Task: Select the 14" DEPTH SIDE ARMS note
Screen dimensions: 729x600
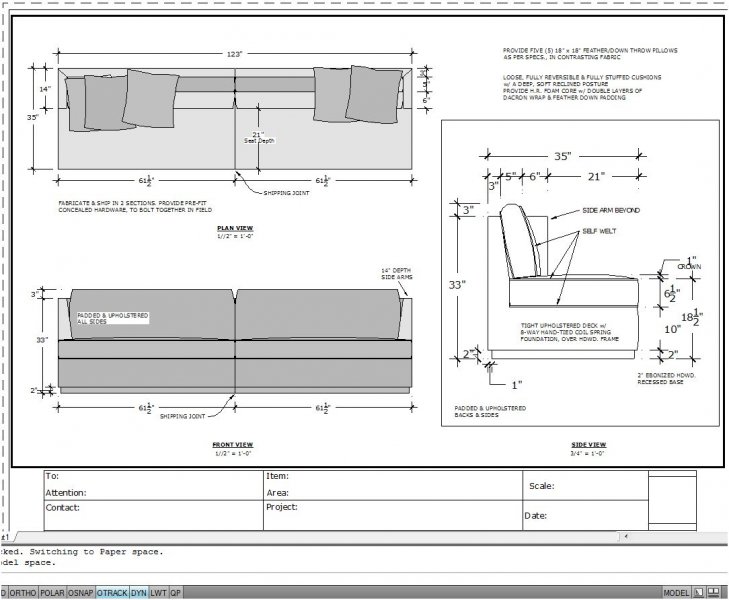Action: pos(397,274)
